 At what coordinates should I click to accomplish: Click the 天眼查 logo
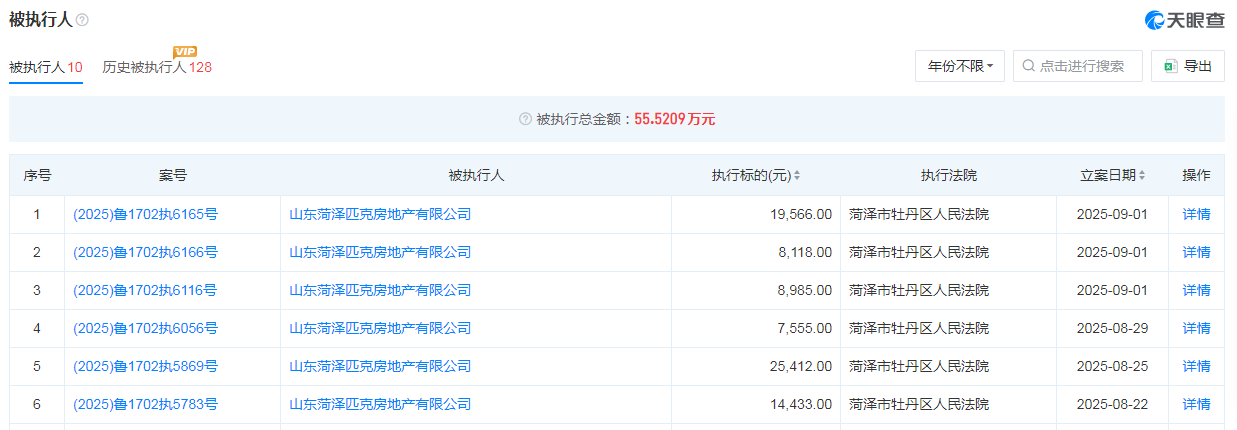tap(1184, 20)
